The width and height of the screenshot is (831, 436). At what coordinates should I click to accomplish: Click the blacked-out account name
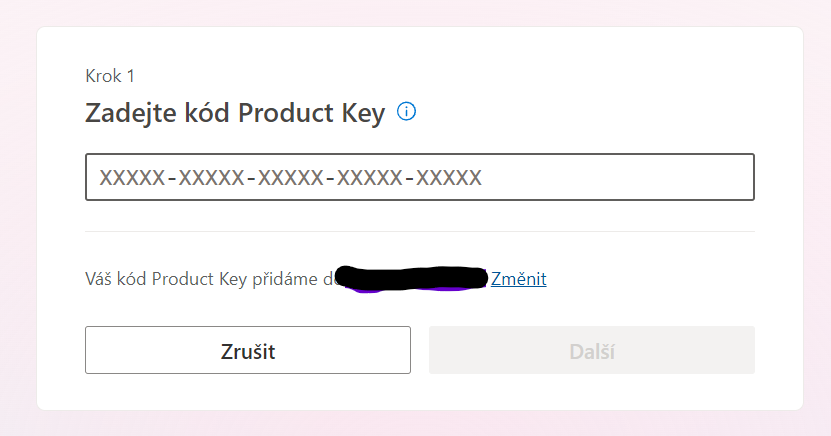[x=412, y=279]
